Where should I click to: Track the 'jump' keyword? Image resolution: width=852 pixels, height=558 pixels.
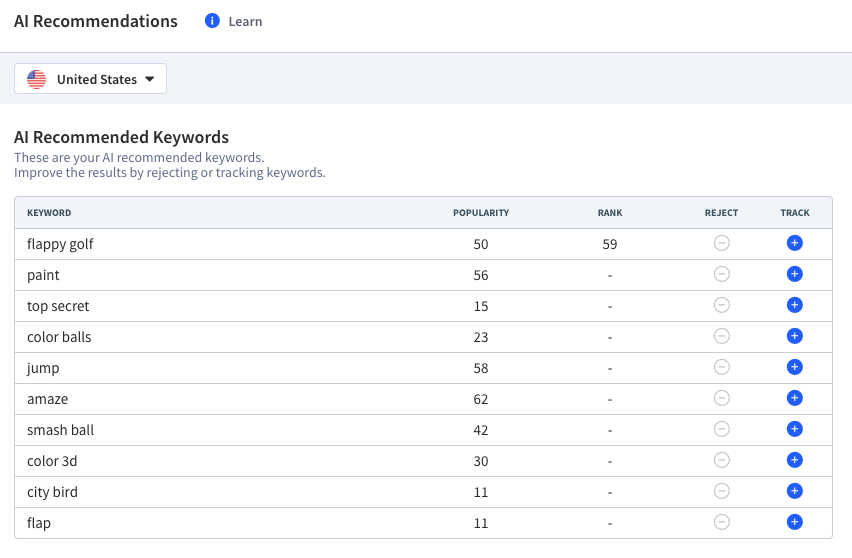(x=794, y=367)
